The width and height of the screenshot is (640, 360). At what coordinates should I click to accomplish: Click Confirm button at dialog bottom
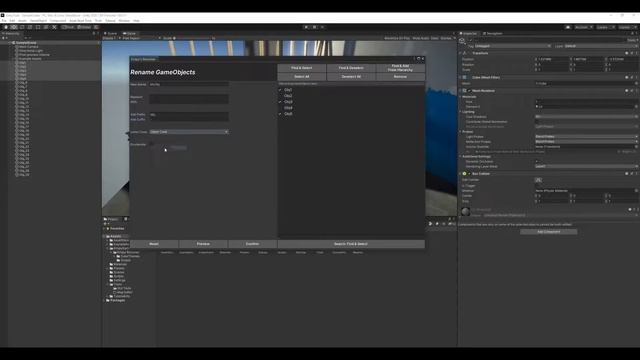point(253,244)
